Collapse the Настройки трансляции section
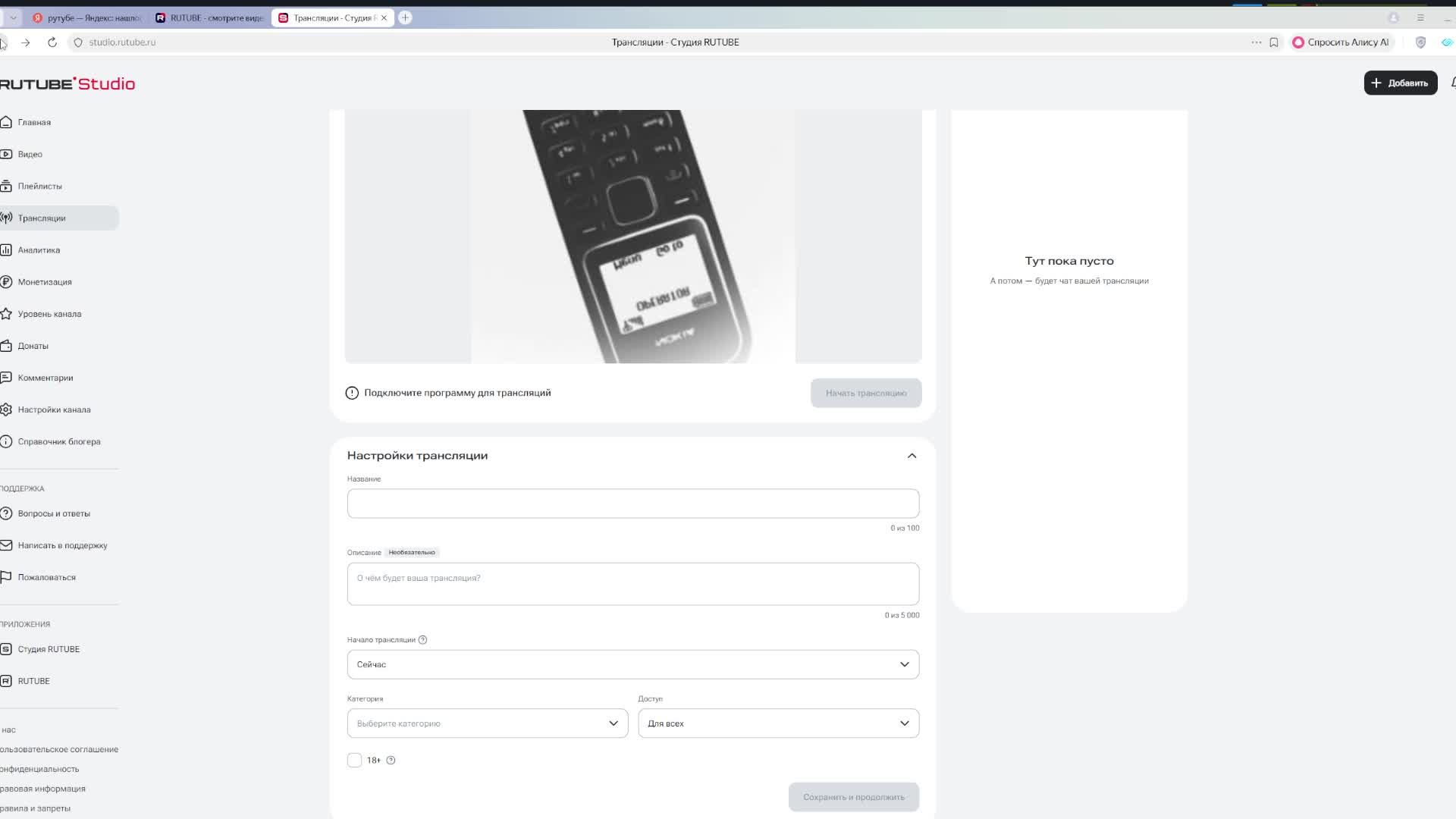Image resolution: width=1456 pixels, height=819 pixels. tap(912, 456)
